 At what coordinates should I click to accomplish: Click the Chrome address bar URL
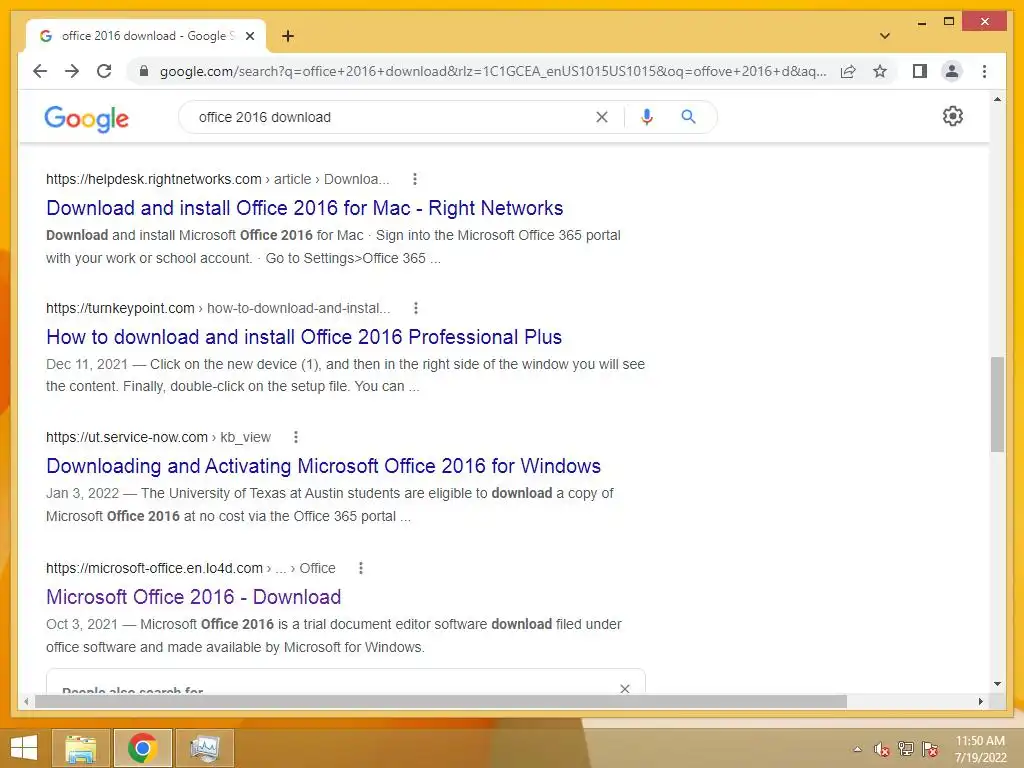coord(493,71)
